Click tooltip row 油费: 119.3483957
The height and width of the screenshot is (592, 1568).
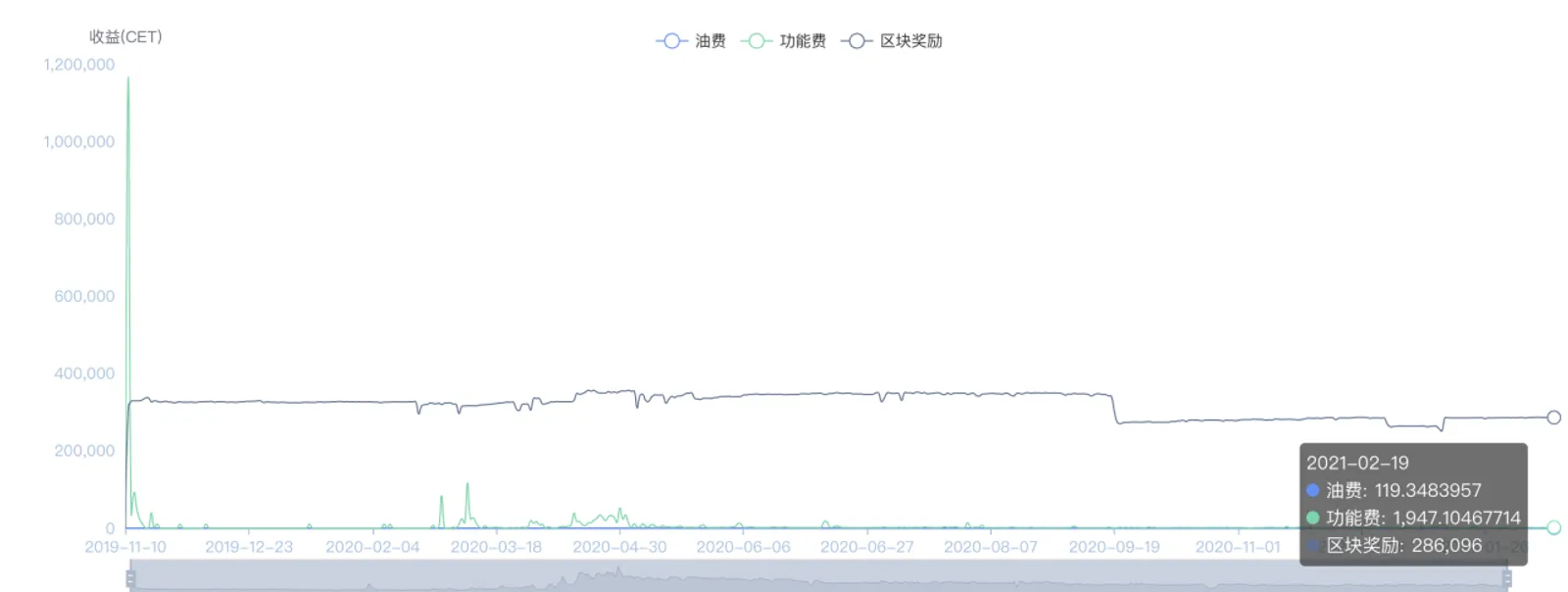[x=1394, y=490]
